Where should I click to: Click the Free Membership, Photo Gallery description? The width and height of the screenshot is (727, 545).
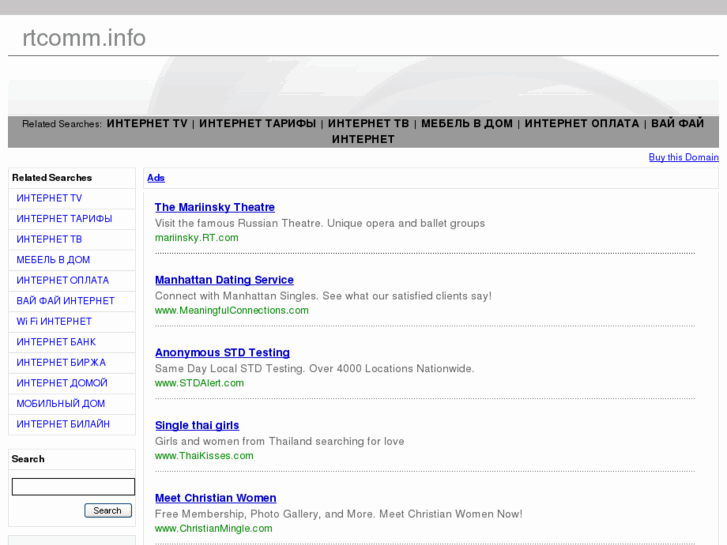(x=338, y=514)
